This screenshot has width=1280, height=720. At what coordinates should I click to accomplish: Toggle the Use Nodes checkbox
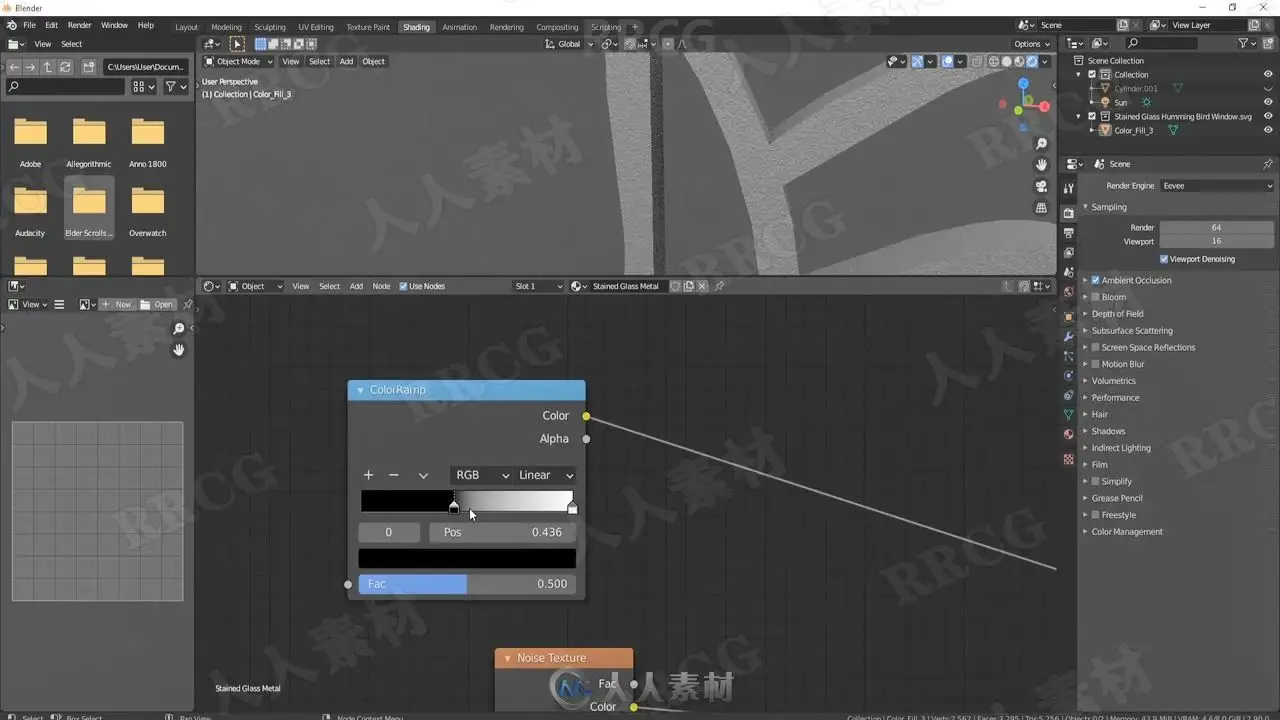click(x=404, y=286)
